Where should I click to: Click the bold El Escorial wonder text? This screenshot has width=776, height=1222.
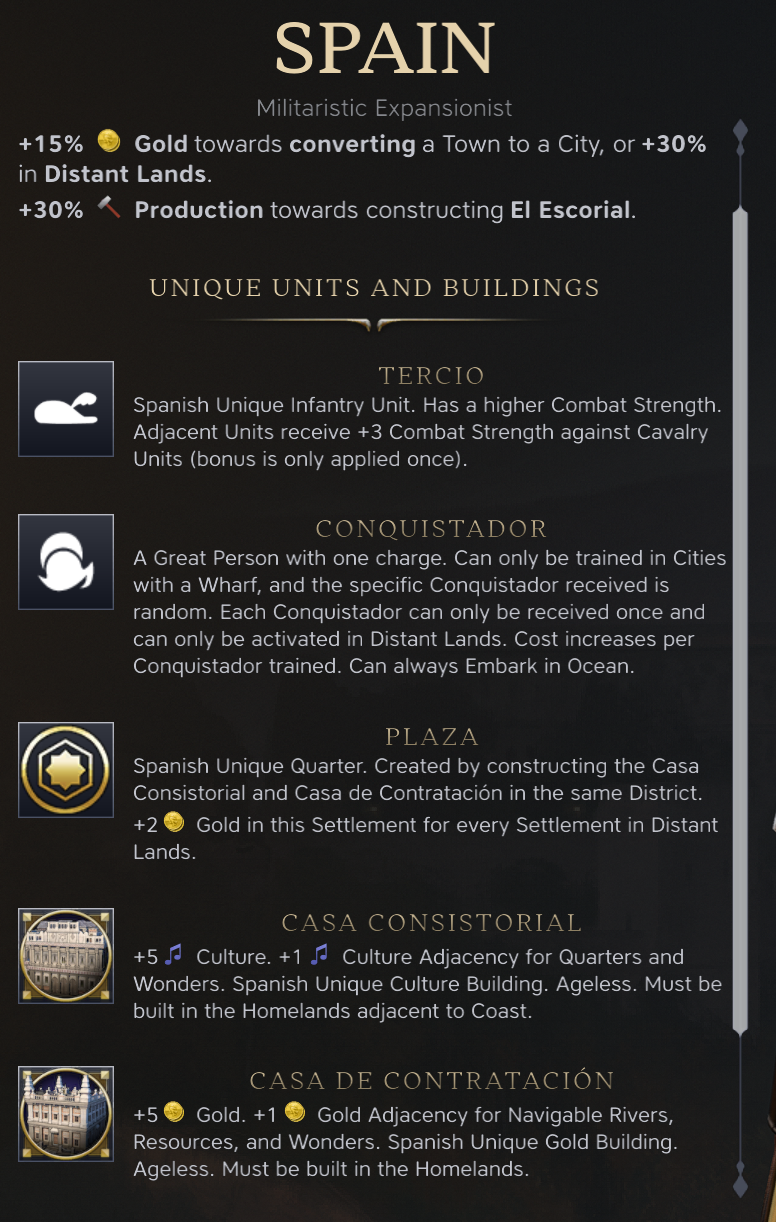click(570, 210)
